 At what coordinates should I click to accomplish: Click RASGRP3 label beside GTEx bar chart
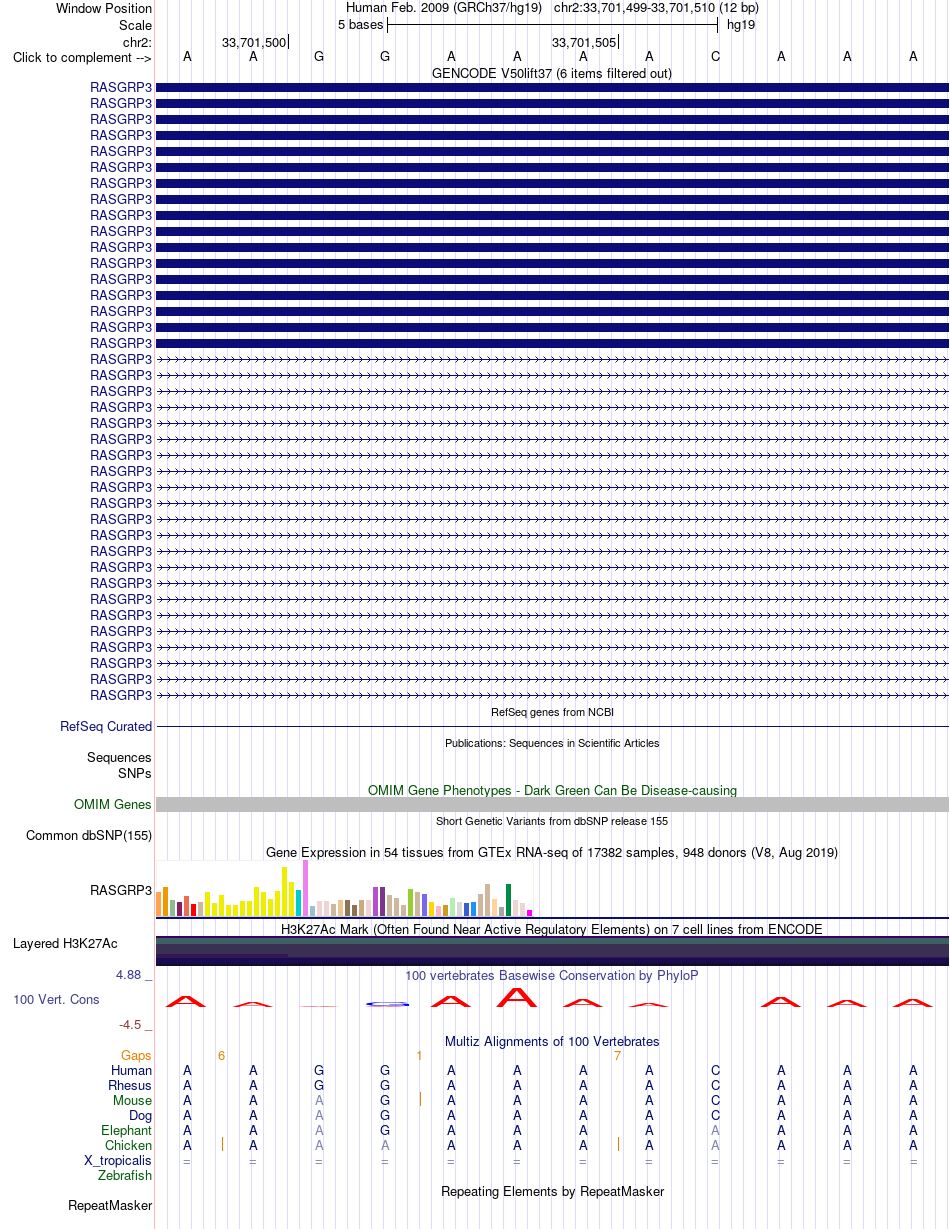[121, 890]
